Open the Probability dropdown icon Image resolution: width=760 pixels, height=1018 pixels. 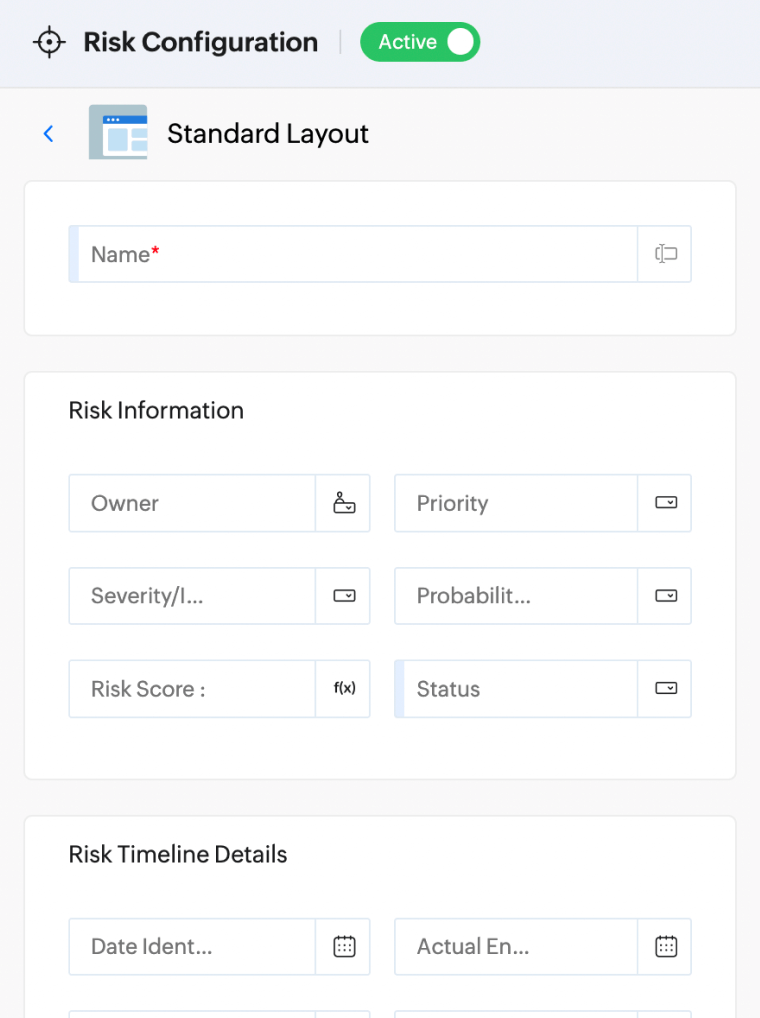[666, 595]
